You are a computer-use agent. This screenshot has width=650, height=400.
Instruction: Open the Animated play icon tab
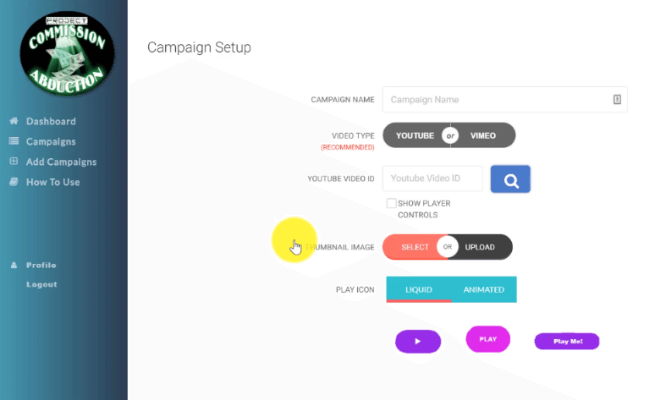(x=484, y=289)
